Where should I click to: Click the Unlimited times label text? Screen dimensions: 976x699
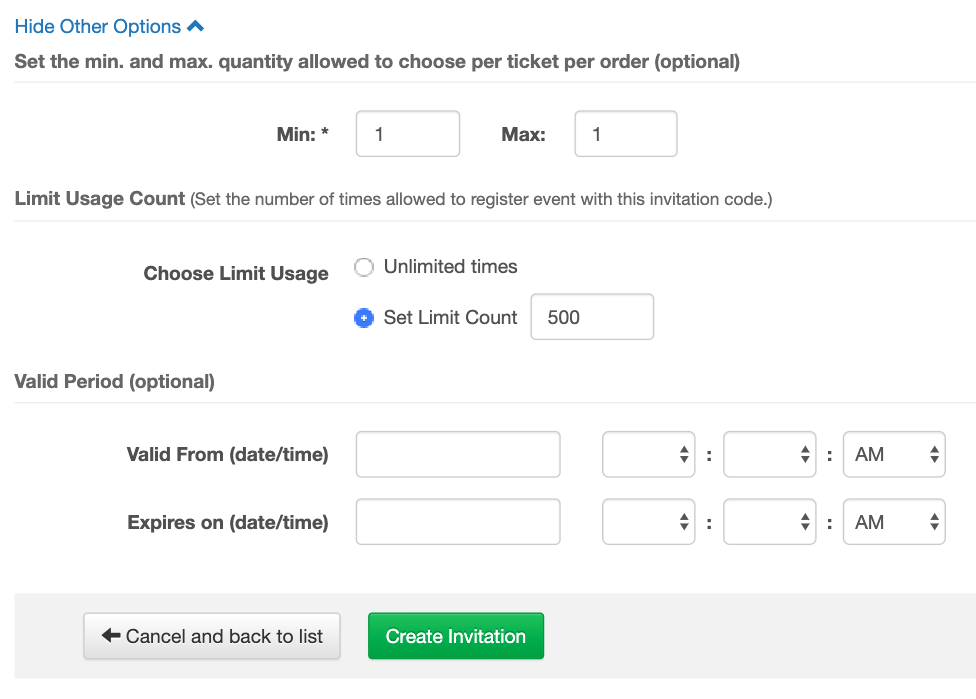451,266
